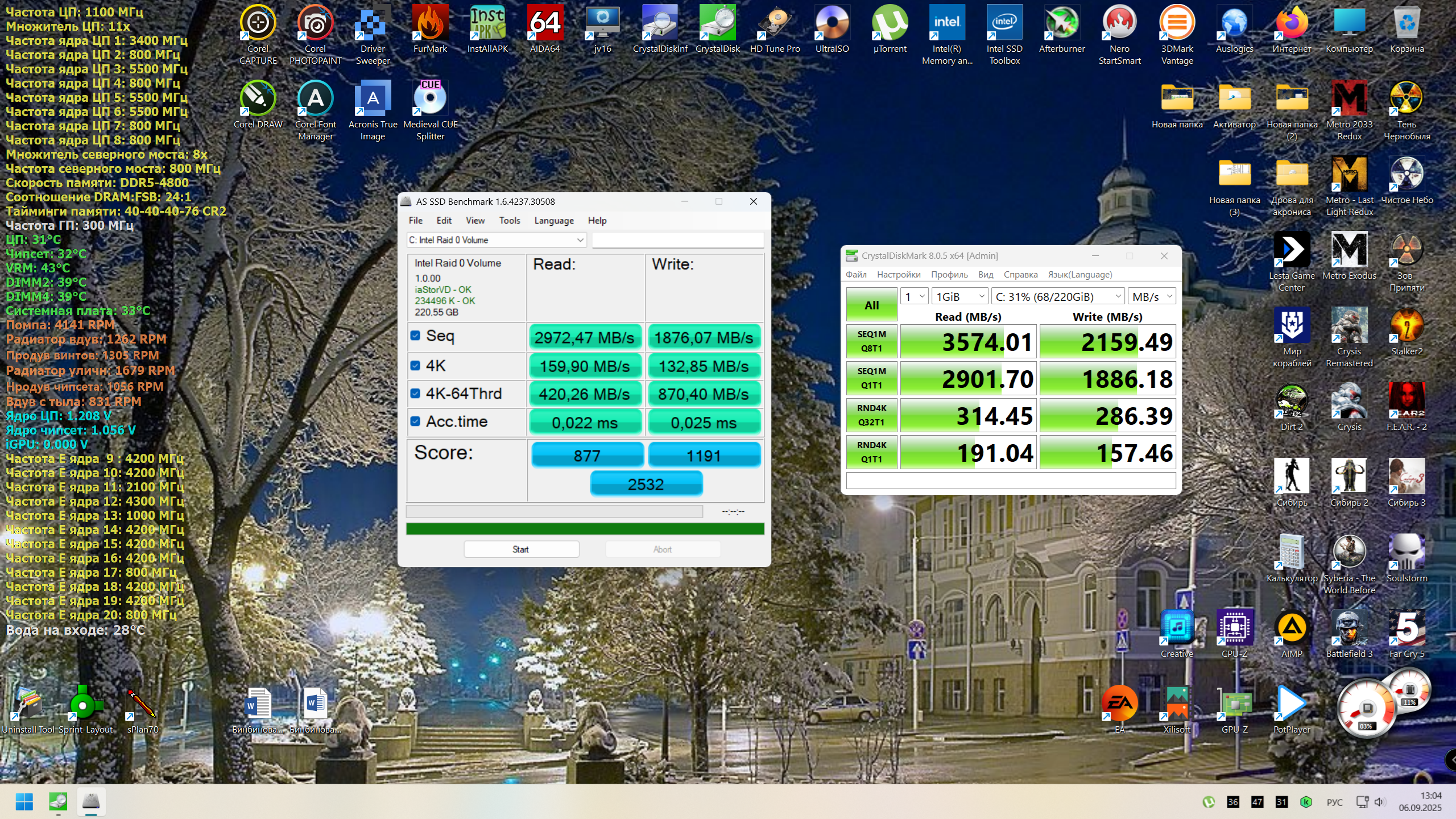Toggle the 4K-64Thrd checkbox
This screenshot has width=1456, height=819.
(415, 394)
